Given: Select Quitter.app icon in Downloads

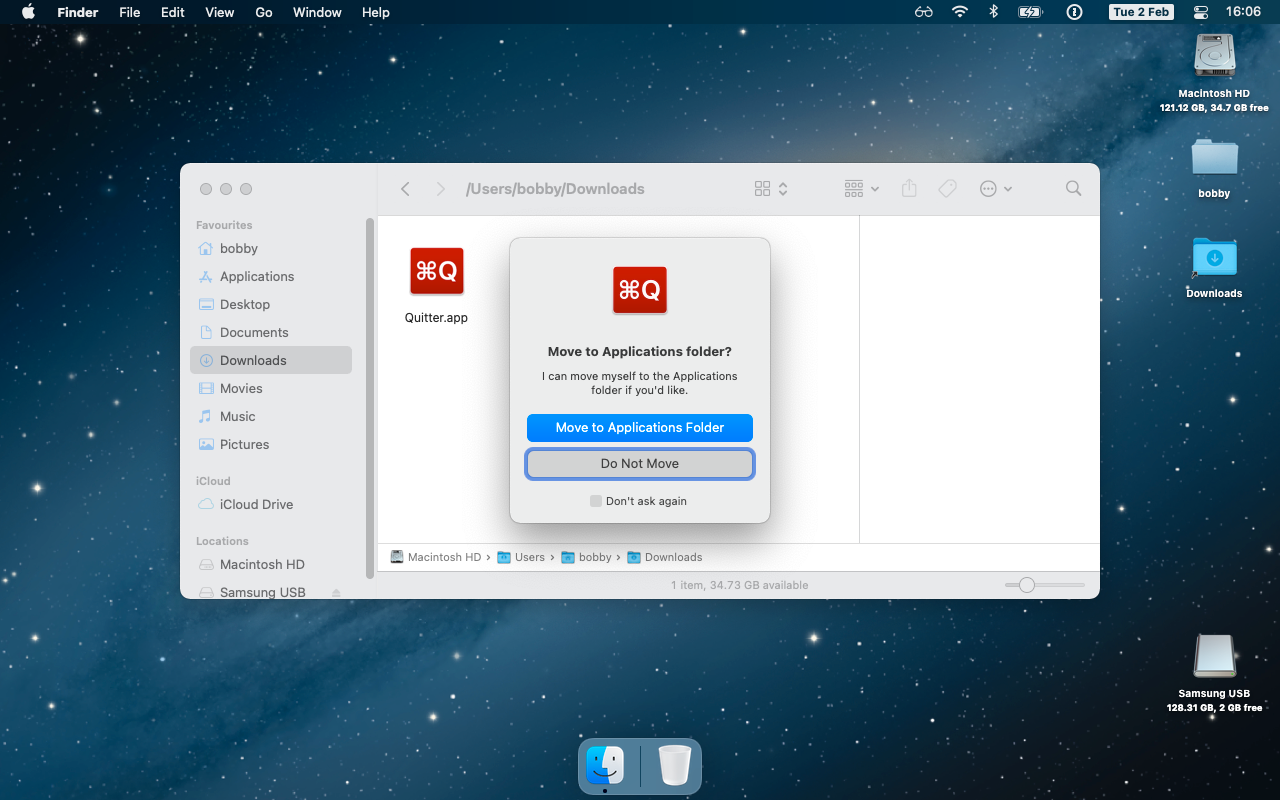Looking at the screenshot, I should point(437,272).
